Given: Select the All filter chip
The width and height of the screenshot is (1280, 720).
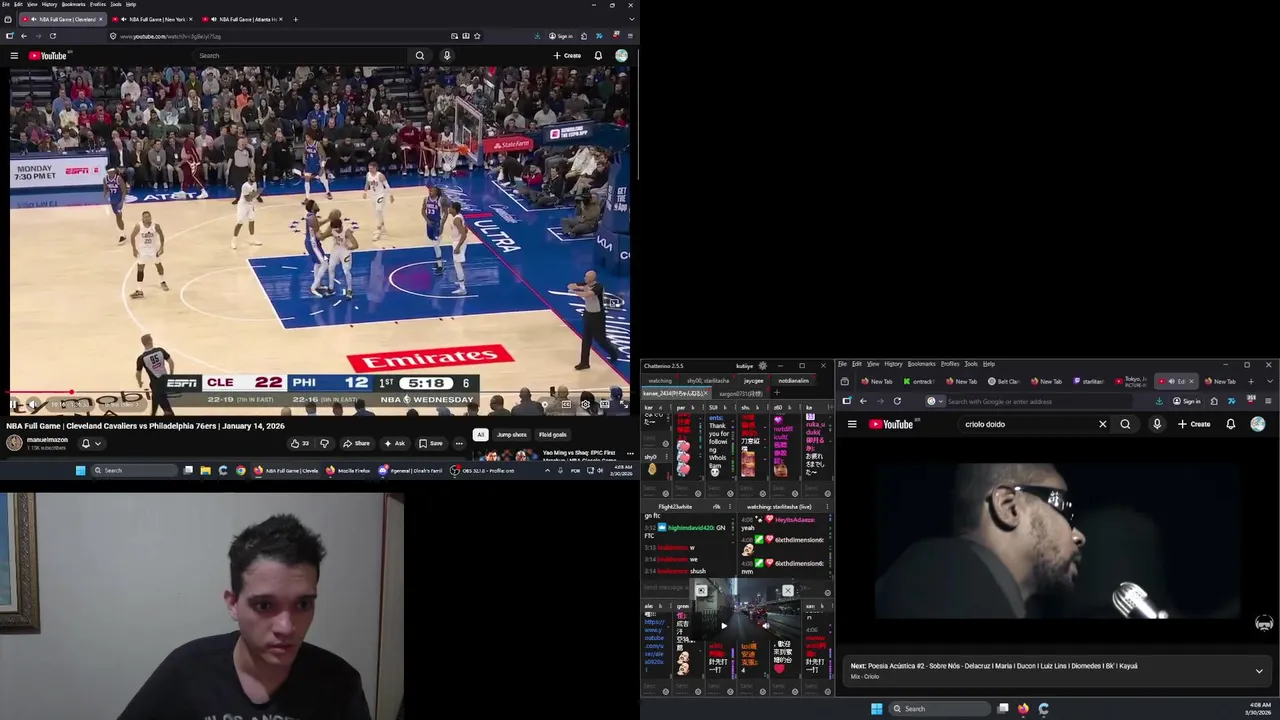Looking at the screenshot, I should coord(481,435).
